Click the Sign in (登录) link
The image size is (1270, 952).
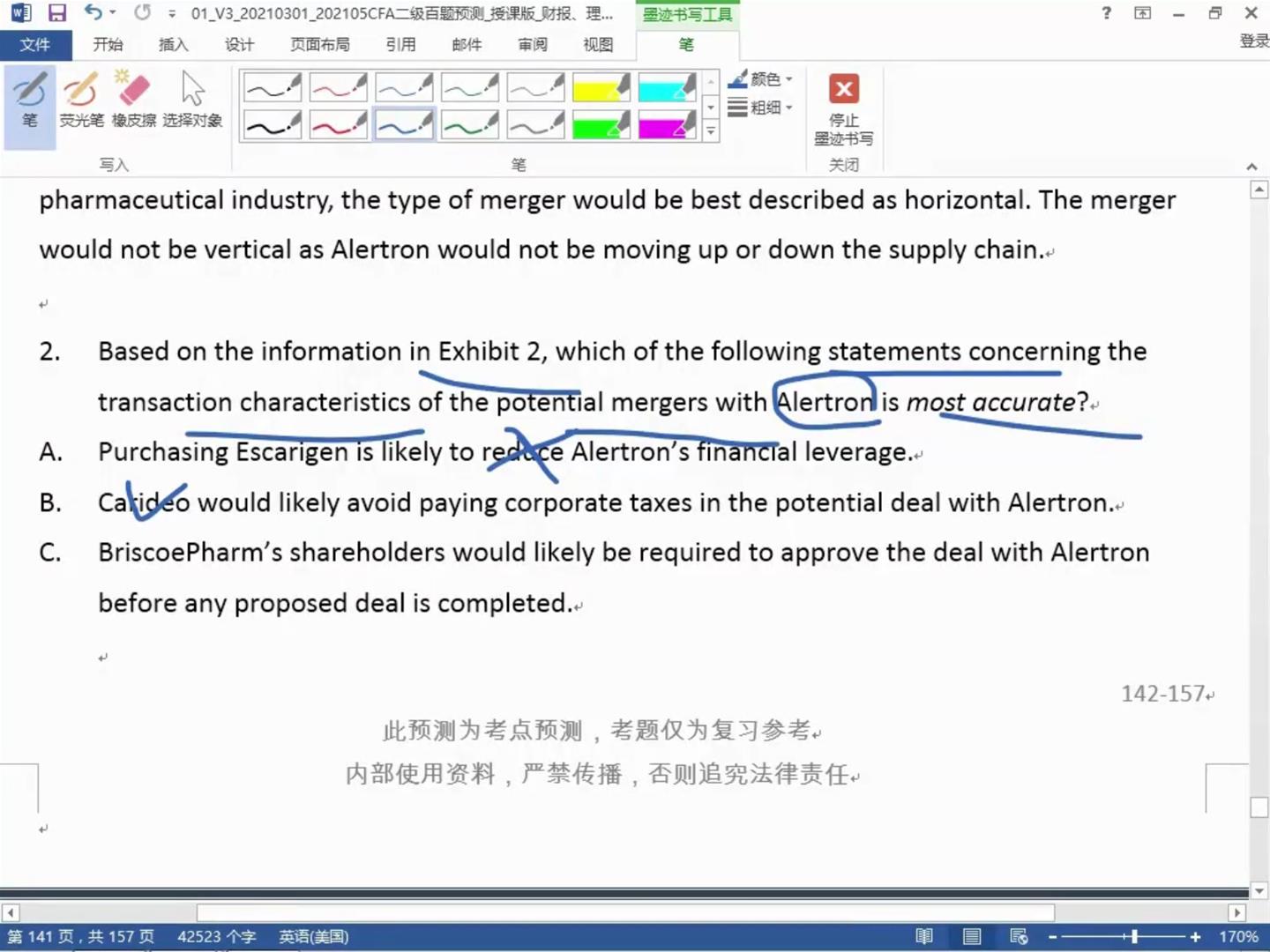pyautogui.click(x=1253, y=41)
